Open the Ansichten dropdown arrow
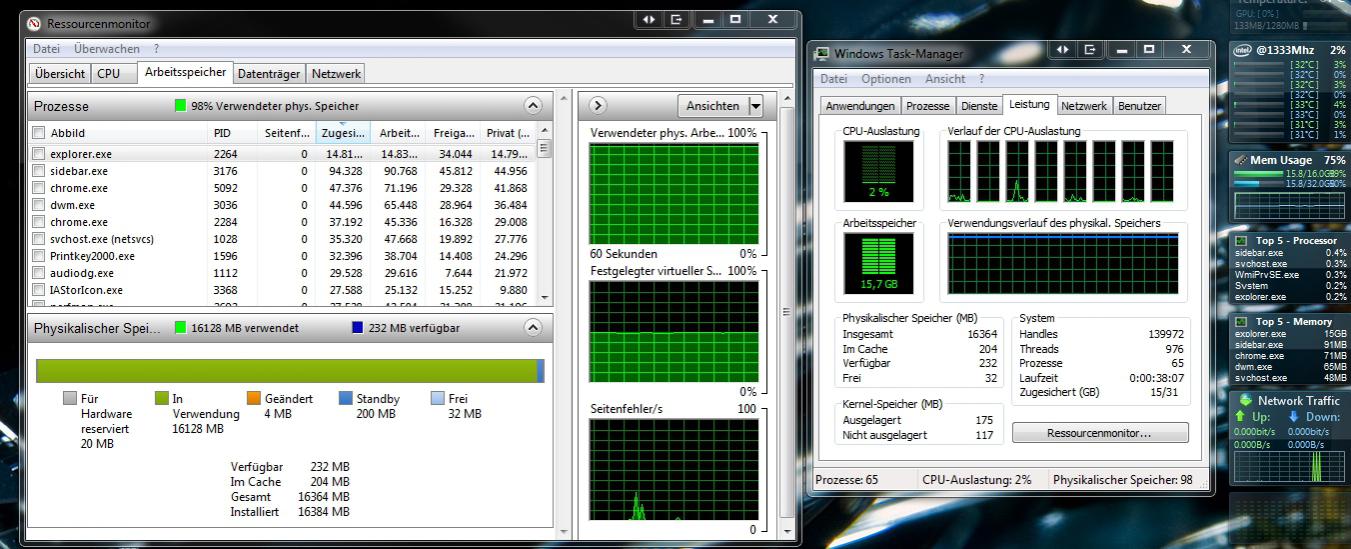 point(755,106)
